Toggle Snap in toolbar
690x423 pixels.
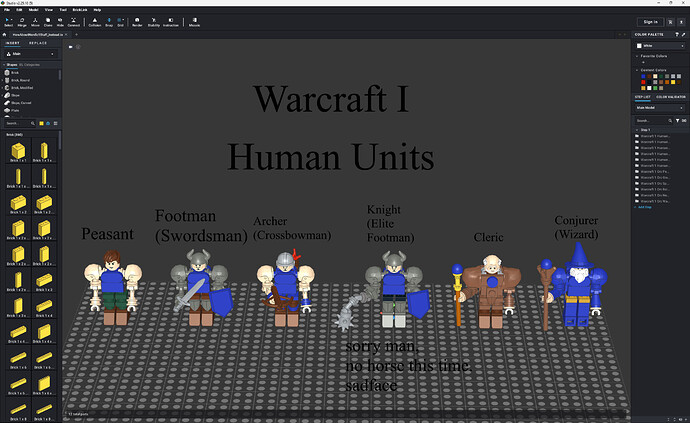click(109, 22)
